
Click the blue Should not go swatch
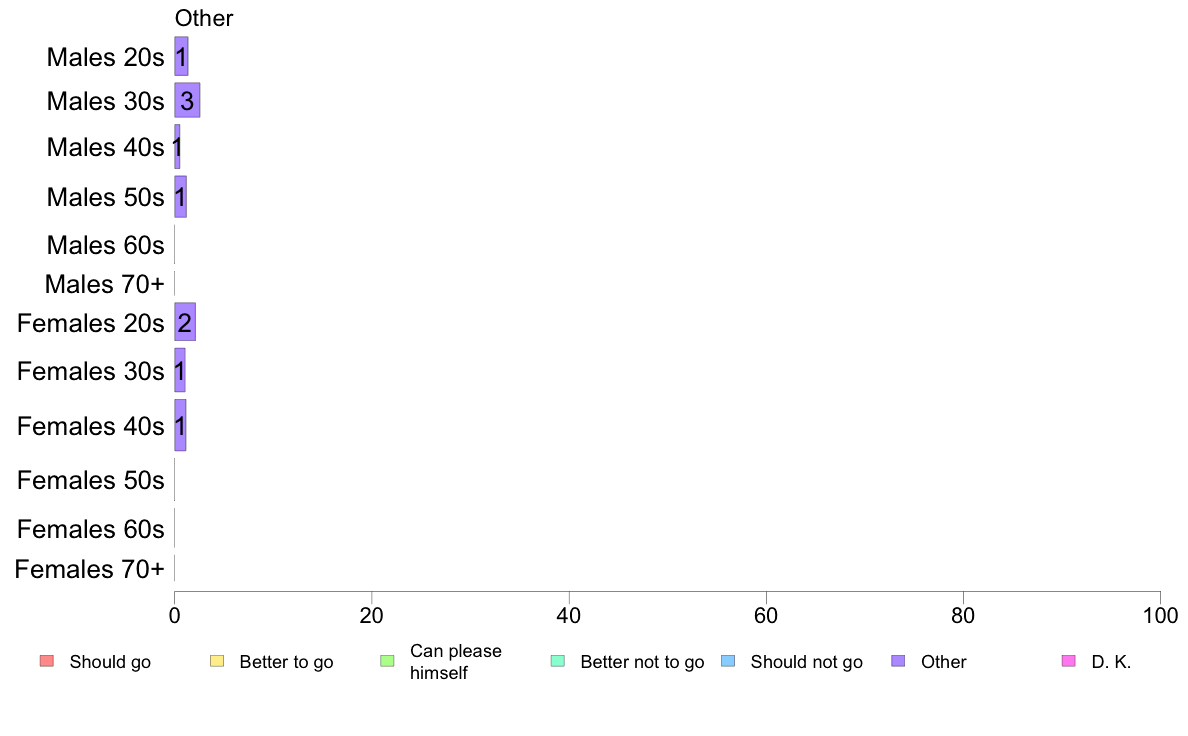(728, 661)
